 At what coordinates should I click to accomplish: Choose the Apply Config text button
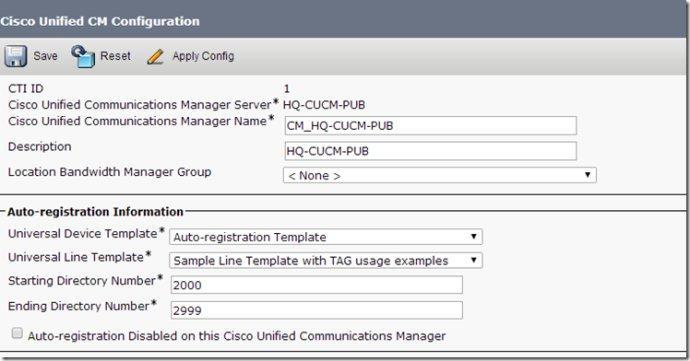[203, 56]
